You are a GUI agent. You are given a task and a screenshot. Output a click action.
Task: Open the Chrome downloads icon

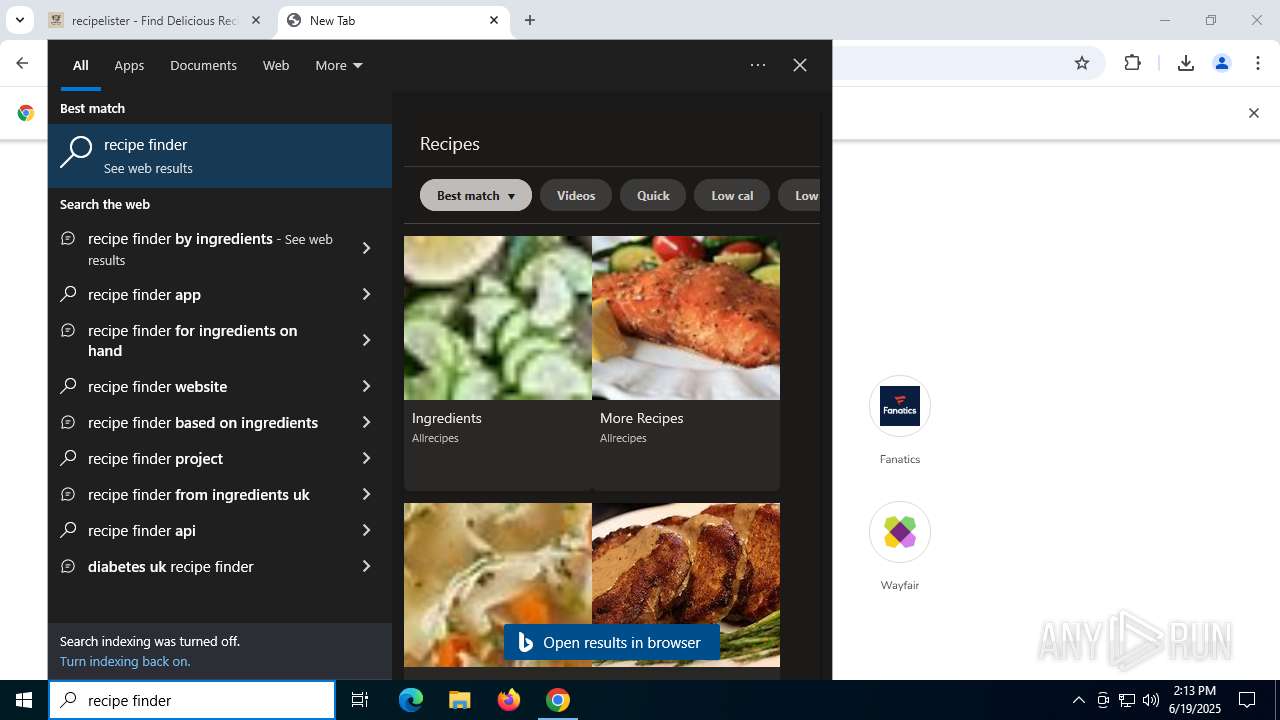pyautogui.click(x=1186, y=63)
